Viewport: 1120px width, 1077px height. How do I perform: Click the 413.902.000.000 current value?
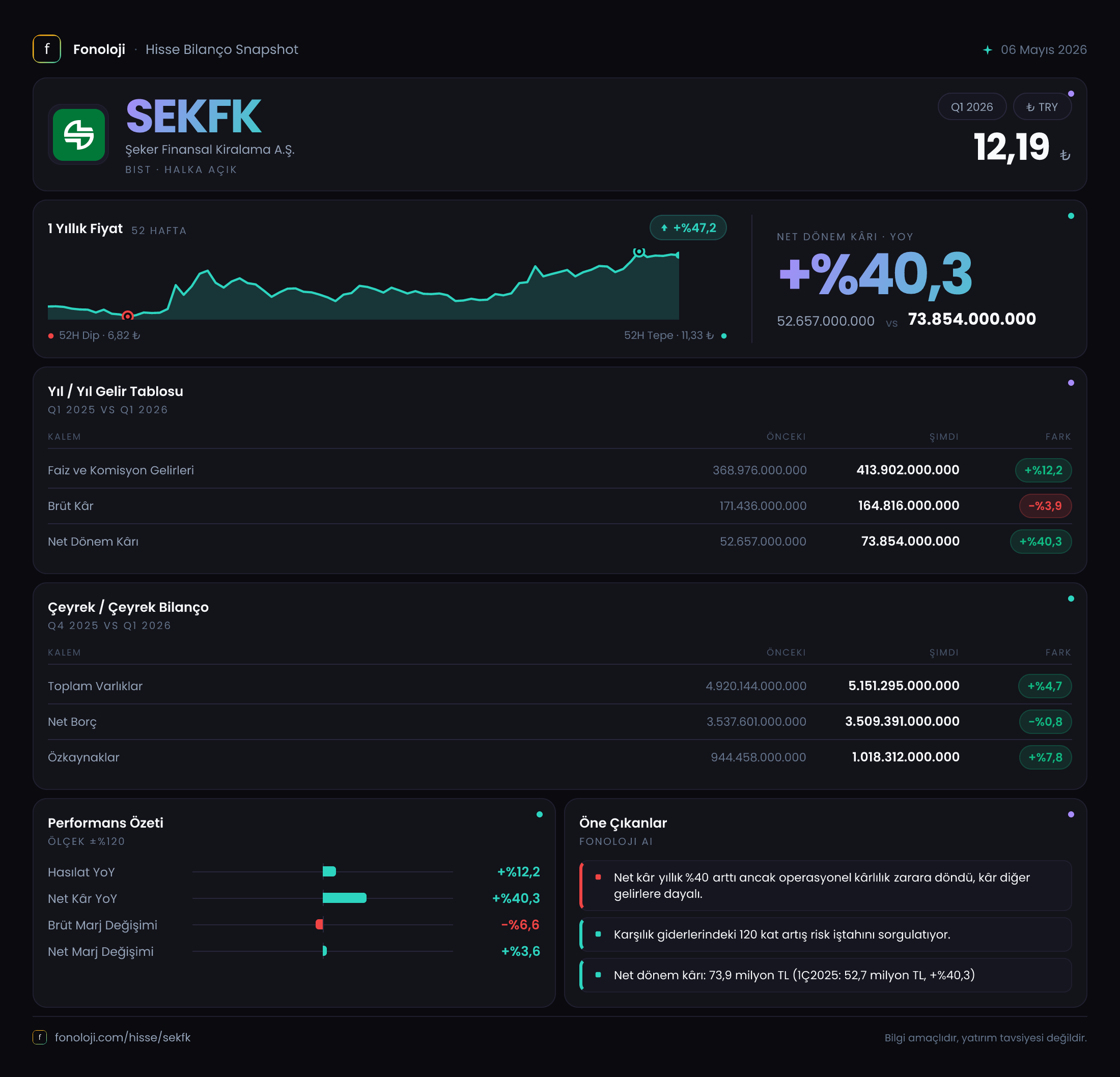(x=907, y=470)
